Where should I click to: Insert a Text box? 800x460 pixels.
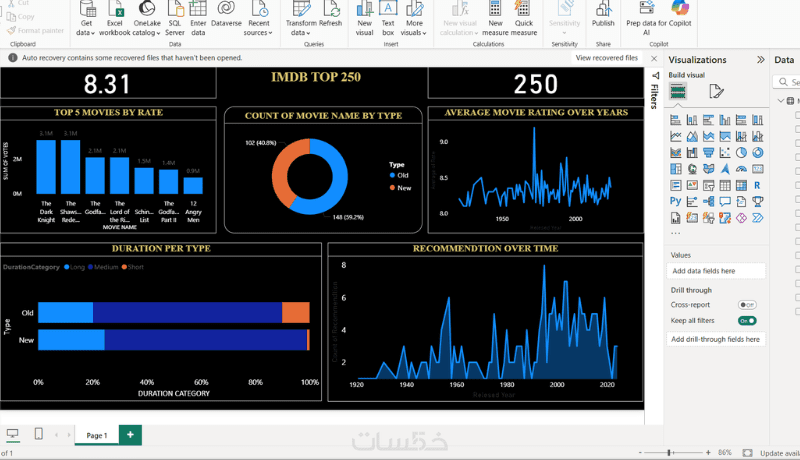[388, 20]
